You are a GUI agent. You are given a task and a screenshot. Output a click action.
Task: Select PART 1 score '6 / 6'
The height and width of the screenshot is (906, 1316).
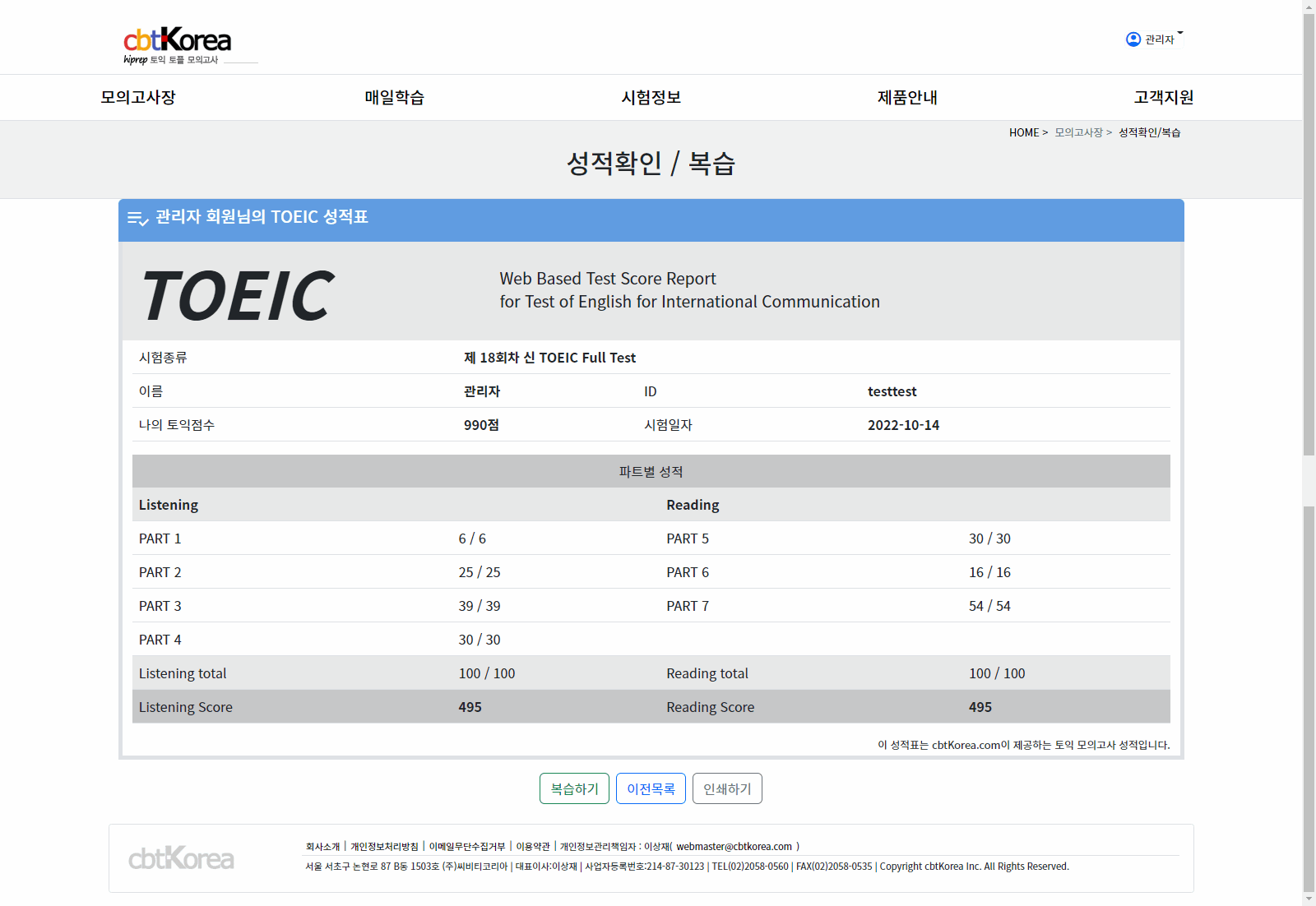click(x=472, y=539)
